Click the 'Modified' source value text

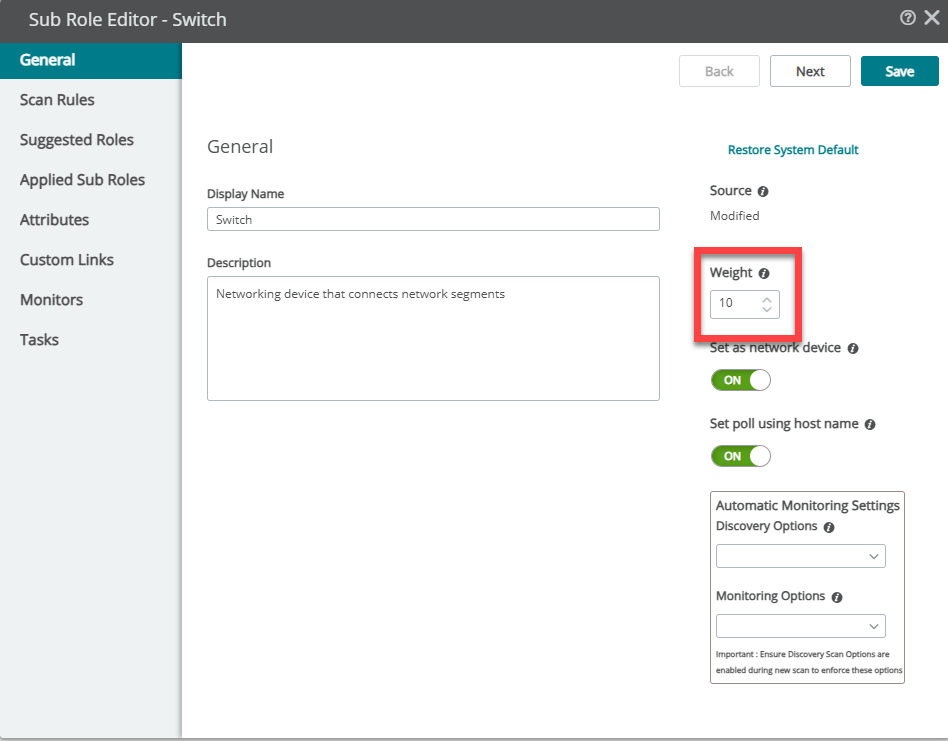(x=735, y=216)
